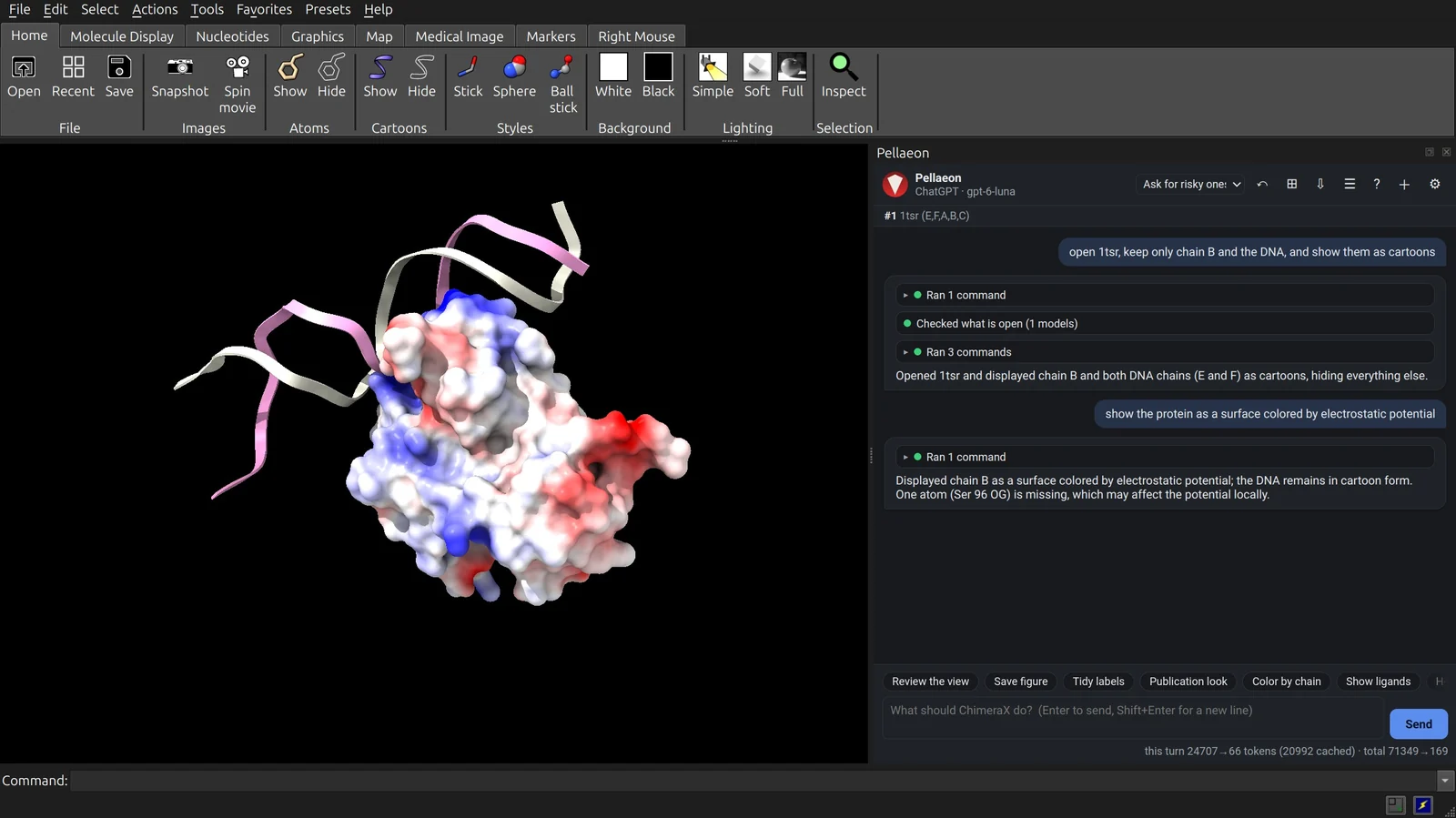Click the Save session icon
Image resolution: width=1456 pixels, height=818 pixels.
pyautogui.click(x=119, y=76)
